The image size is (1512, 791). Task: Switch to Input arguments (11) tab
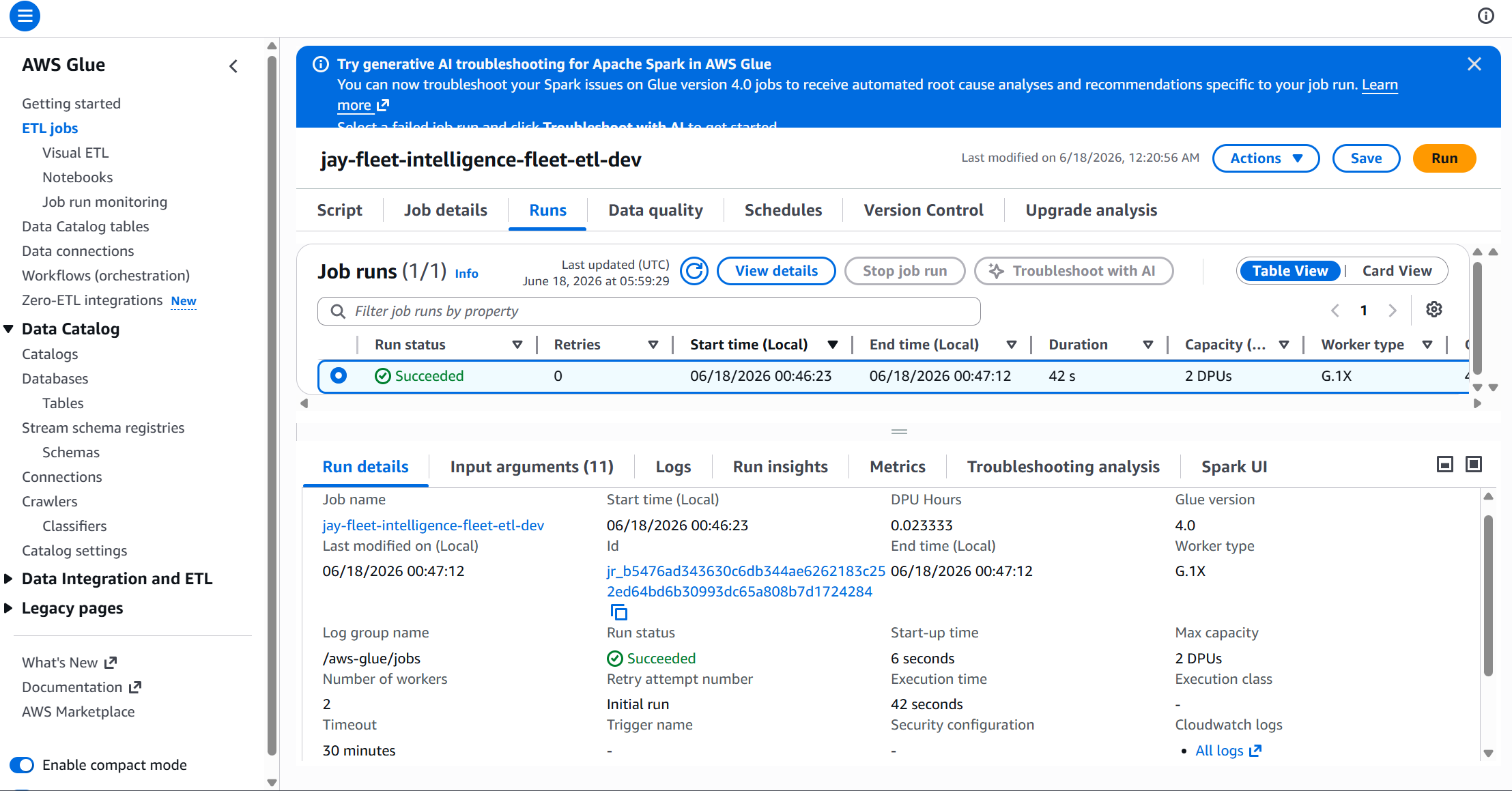532,467
